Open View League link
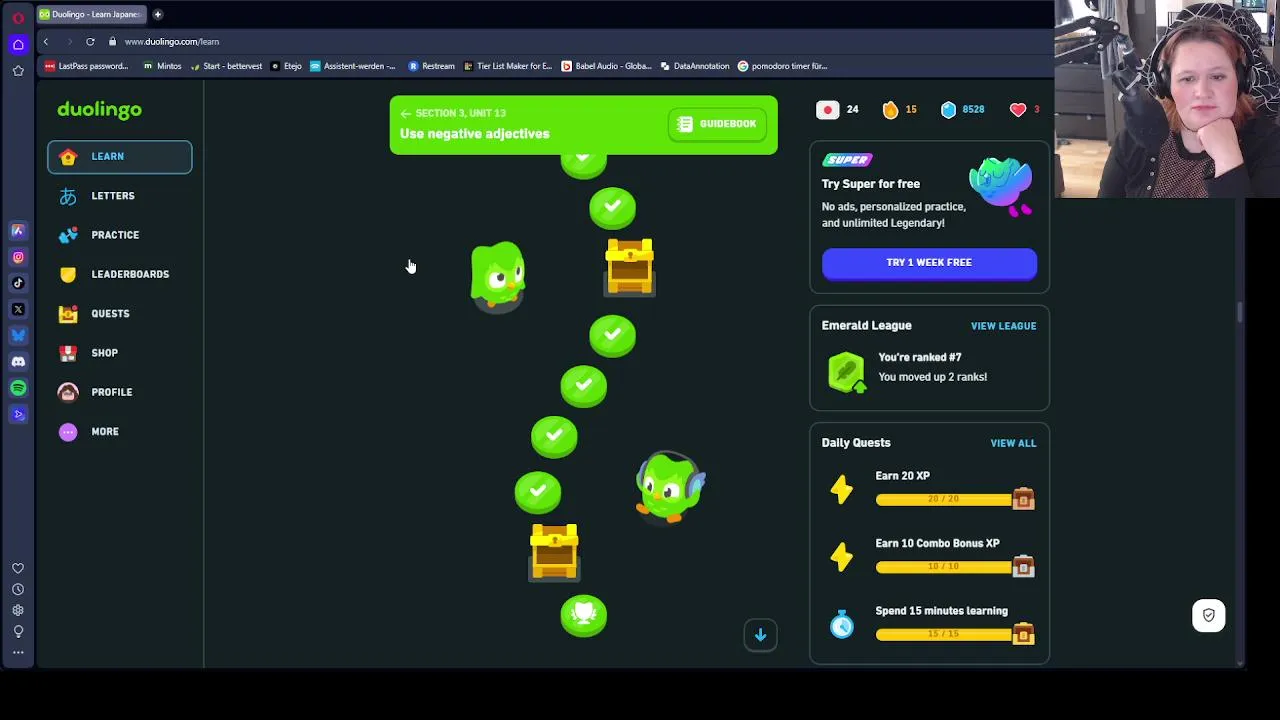This screenshot has width=1280, height=720. point(1003,326)
